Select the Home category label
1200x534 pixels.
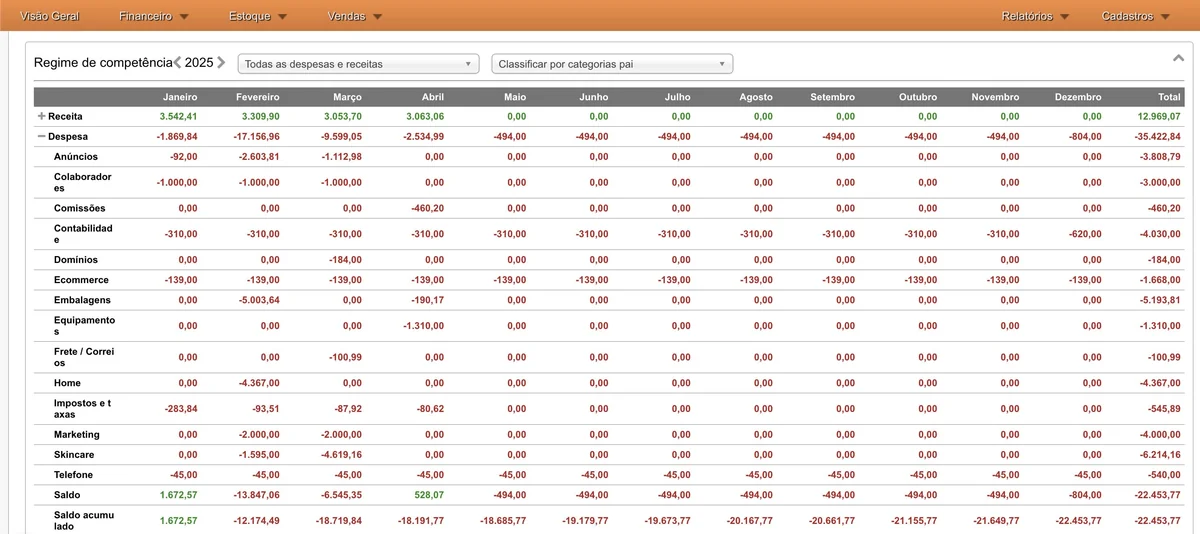(67, 383)
